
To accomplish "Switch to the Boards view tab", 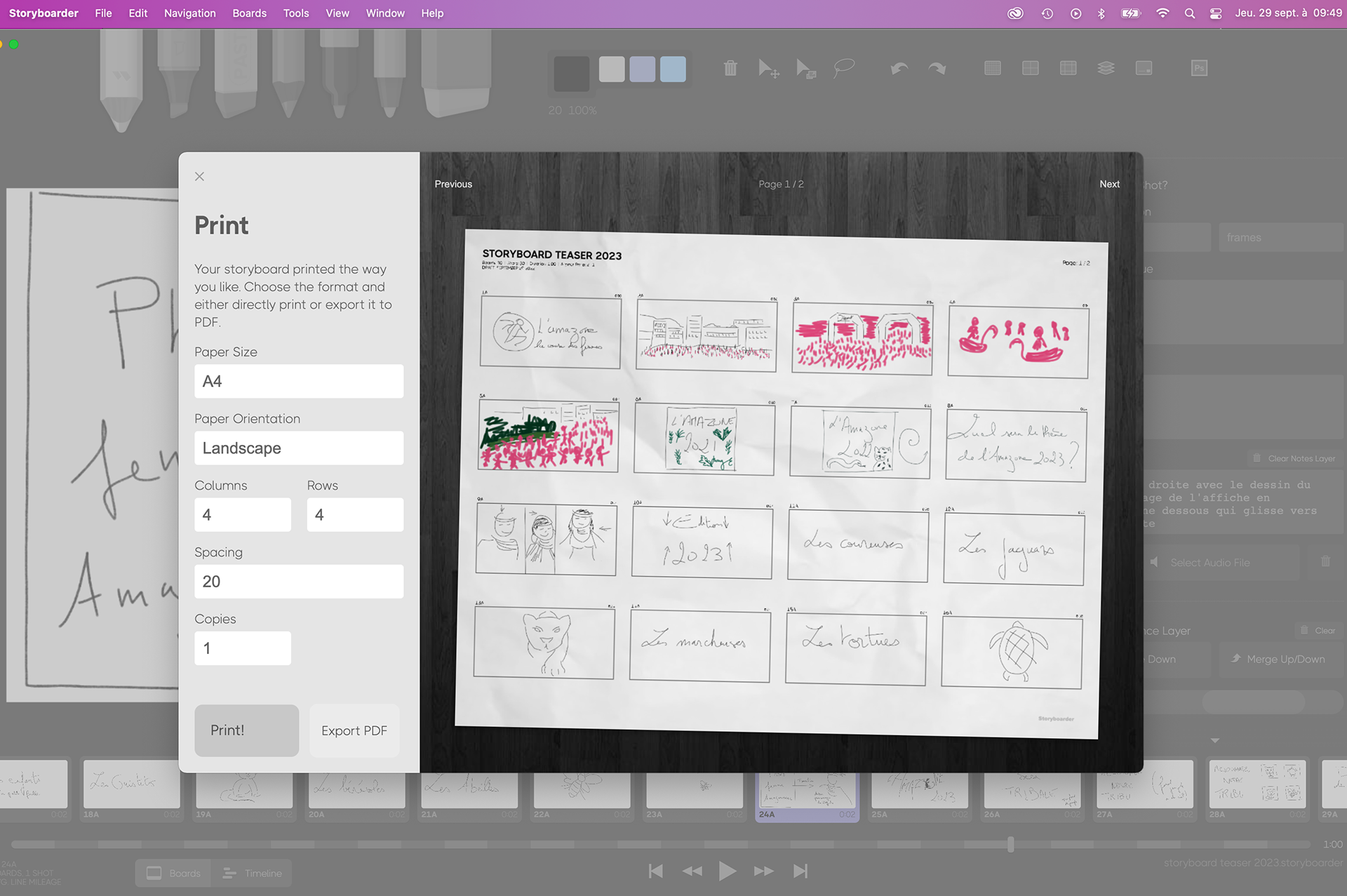I will tap(174, 874).
